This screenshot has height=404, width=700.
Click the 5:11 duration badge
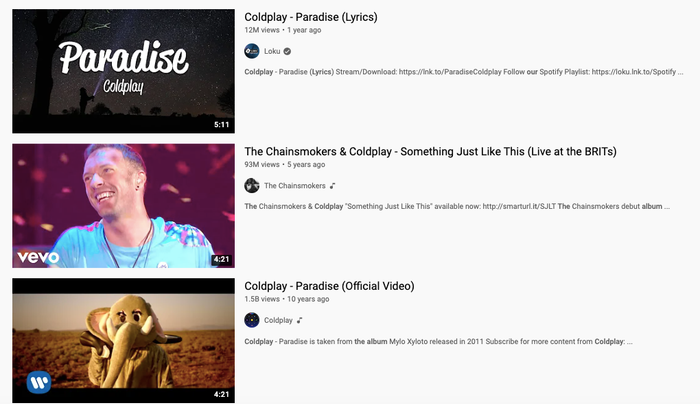pos(221,125)
